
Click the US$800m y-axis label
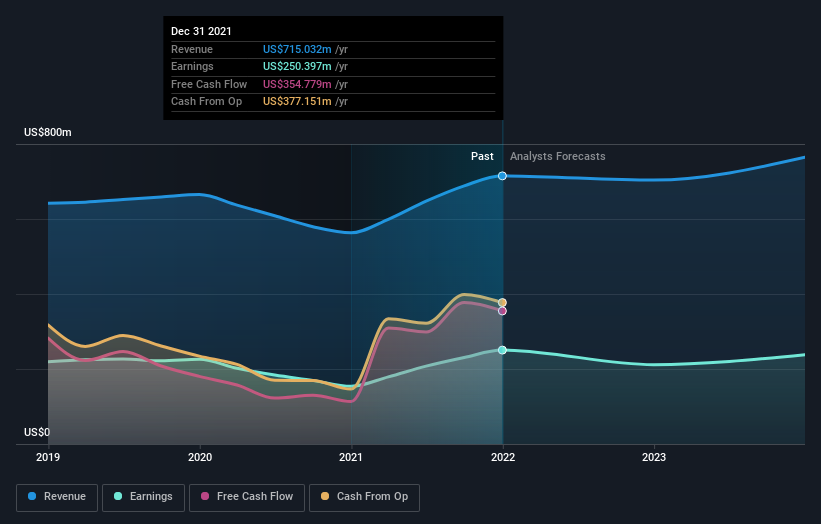click(x=48, y=132)
